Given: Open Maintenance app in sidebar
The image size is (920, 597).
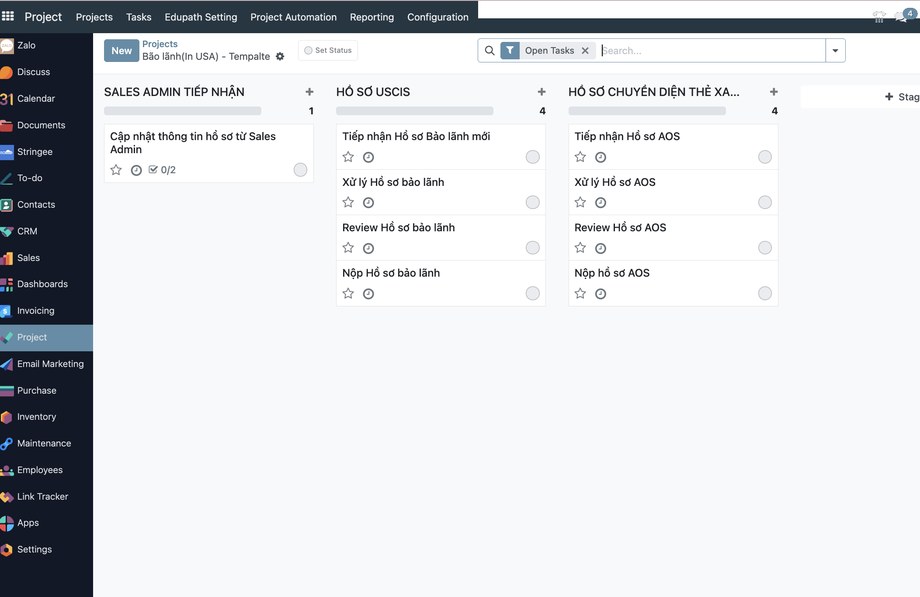Looking at the screenshot, I should tap(46, 443).
